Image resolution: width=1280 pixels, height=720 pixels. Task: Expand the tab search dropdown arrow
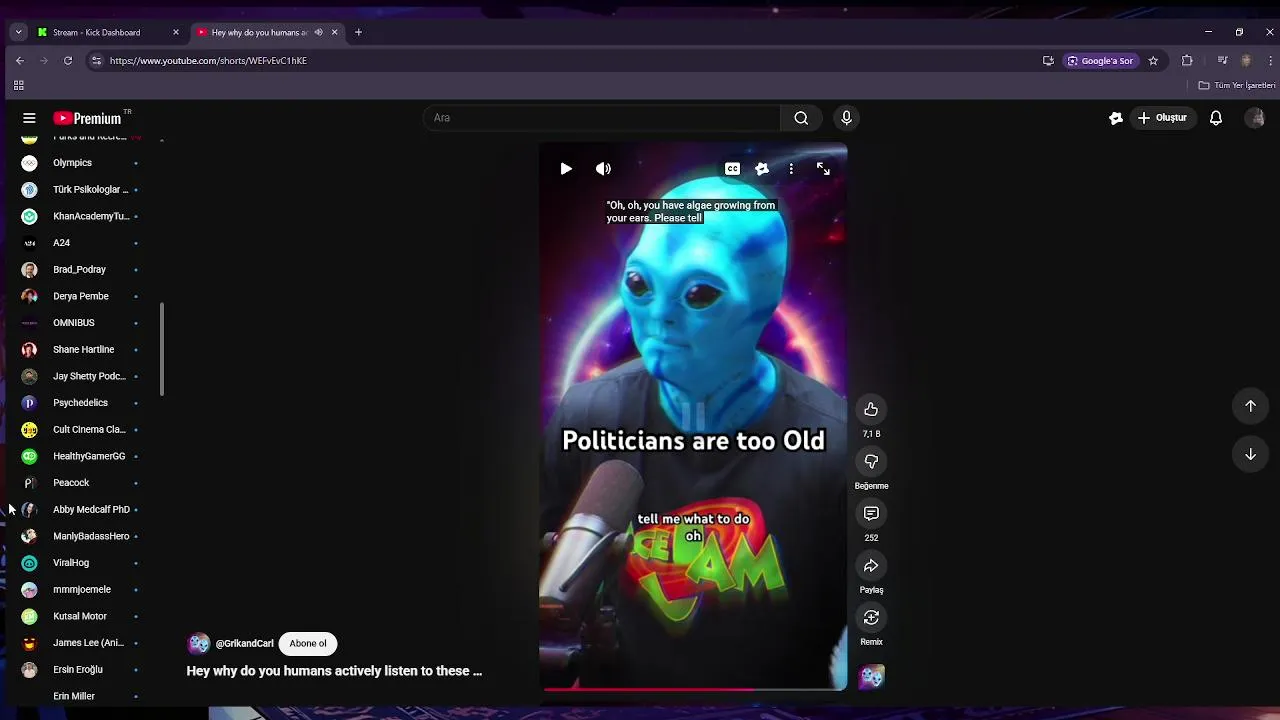tap(18, 32)
